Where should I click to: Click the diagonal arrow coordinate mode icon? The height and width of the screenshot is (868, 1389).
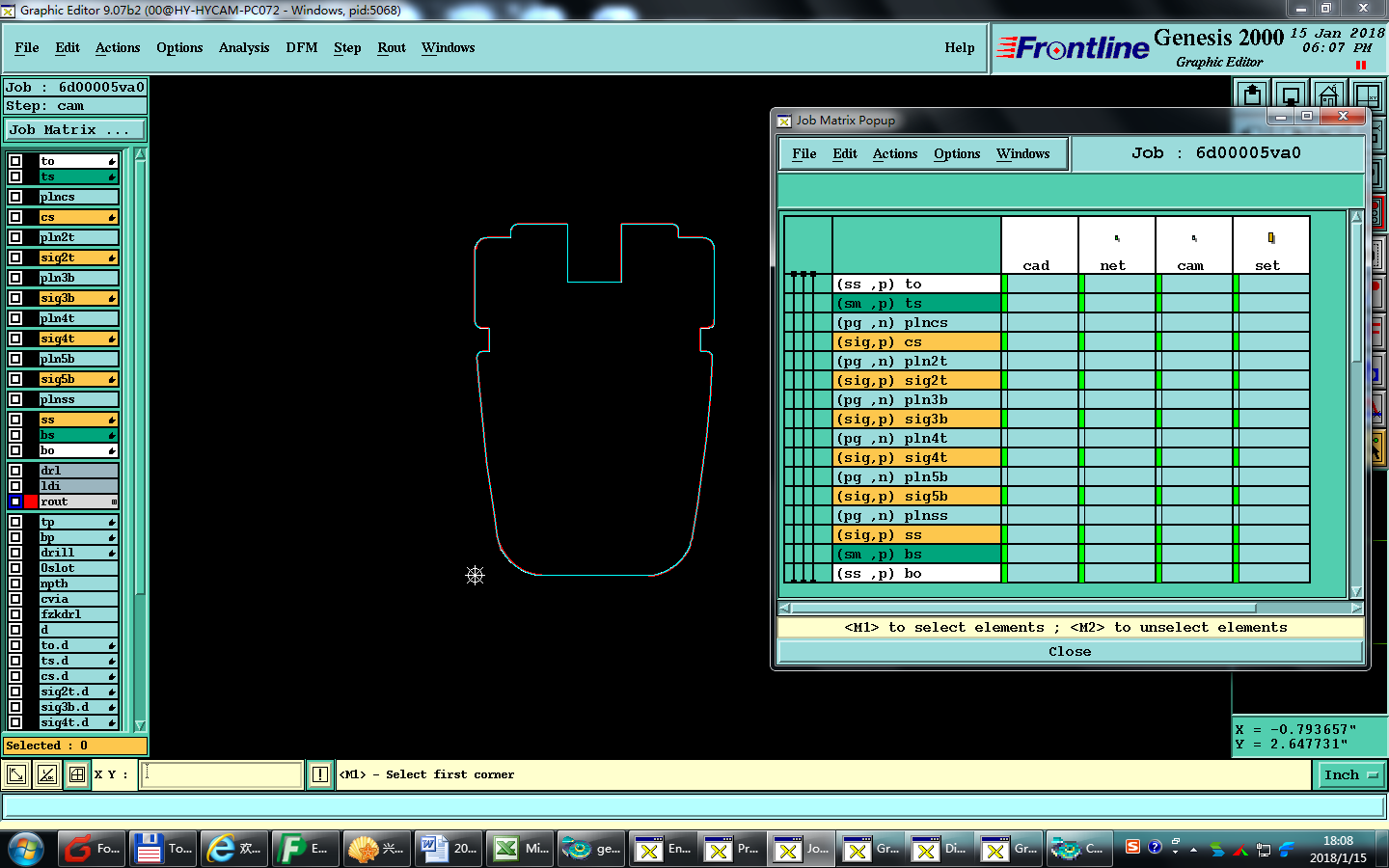coord(16,774)
